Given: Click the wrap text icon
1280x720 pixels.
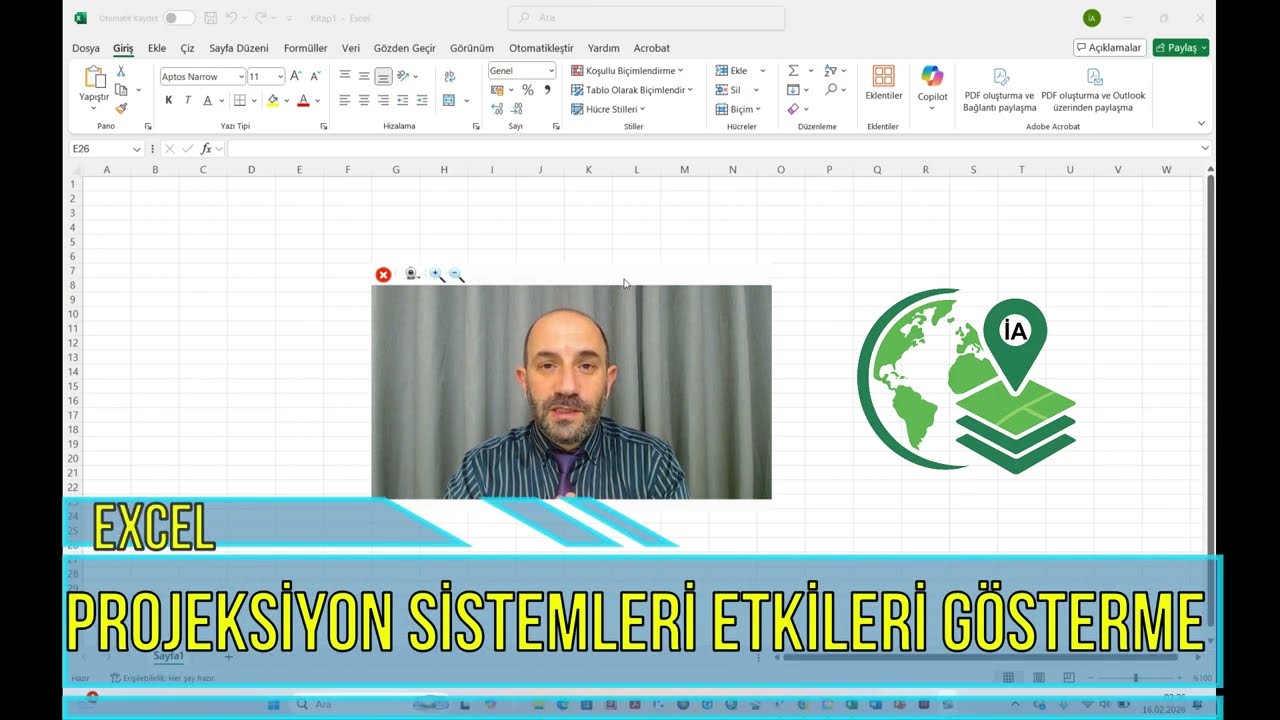Looking at the screenshot, I should point(449,76).
